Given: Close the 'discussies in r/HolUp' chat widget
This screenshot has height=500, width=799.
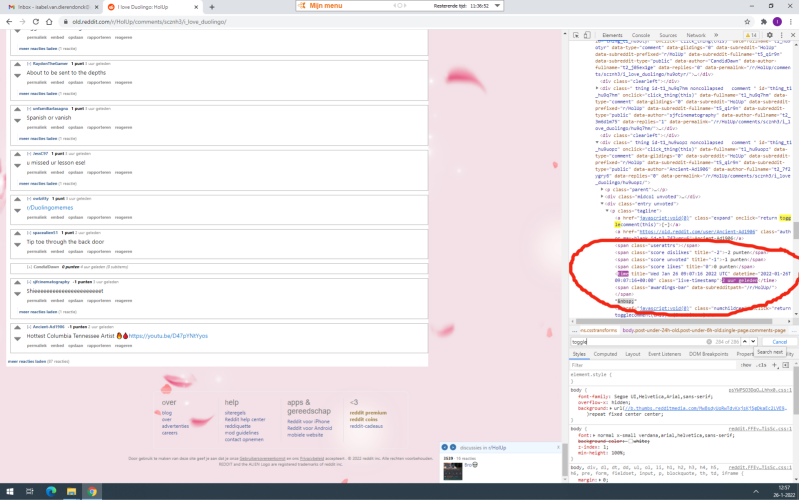Looking at the screenshot, I should (x=558, y=447).
